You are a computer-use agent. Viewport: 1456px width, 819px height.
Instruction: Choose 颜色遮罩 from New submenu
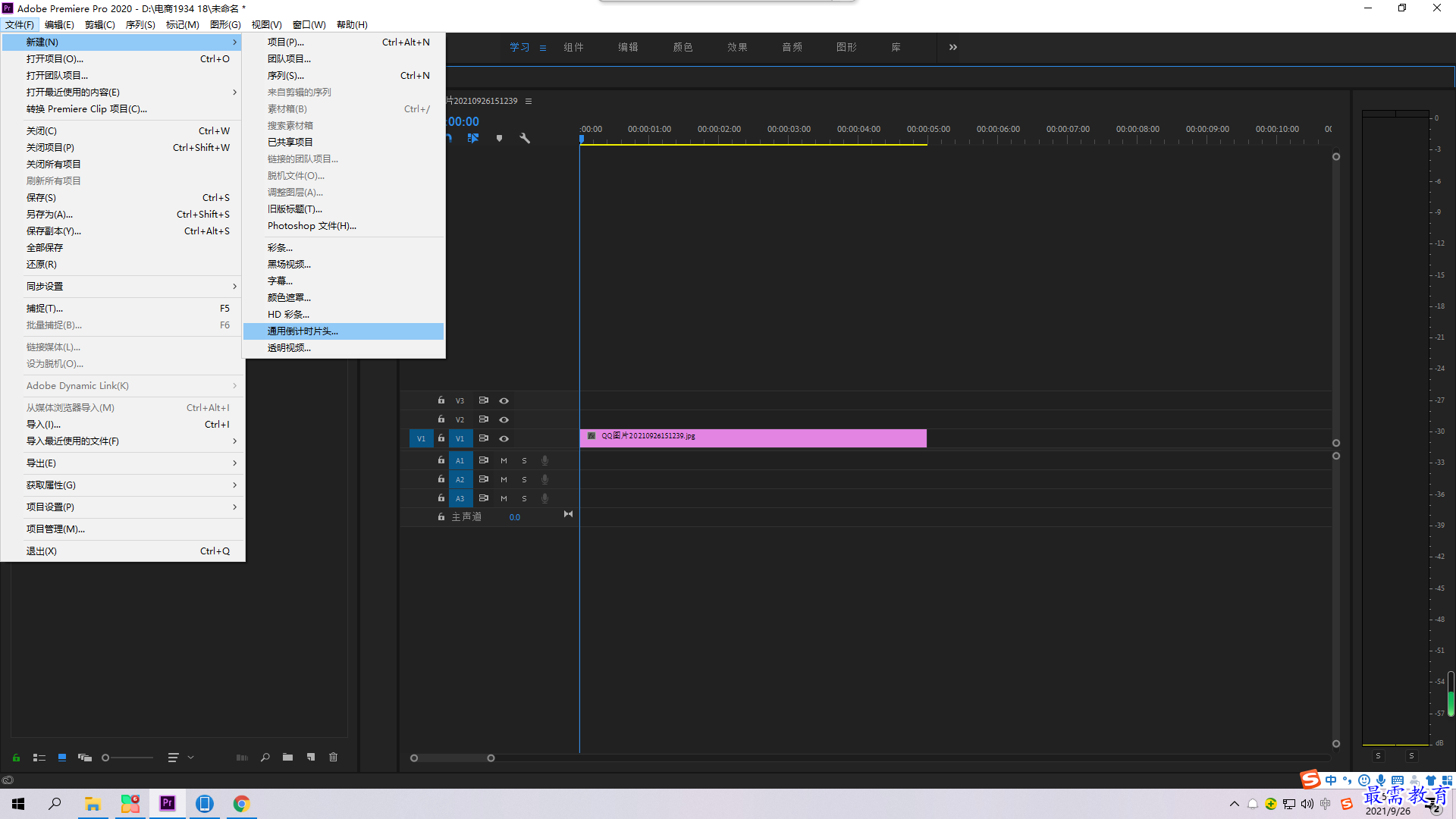click(344, 298)
